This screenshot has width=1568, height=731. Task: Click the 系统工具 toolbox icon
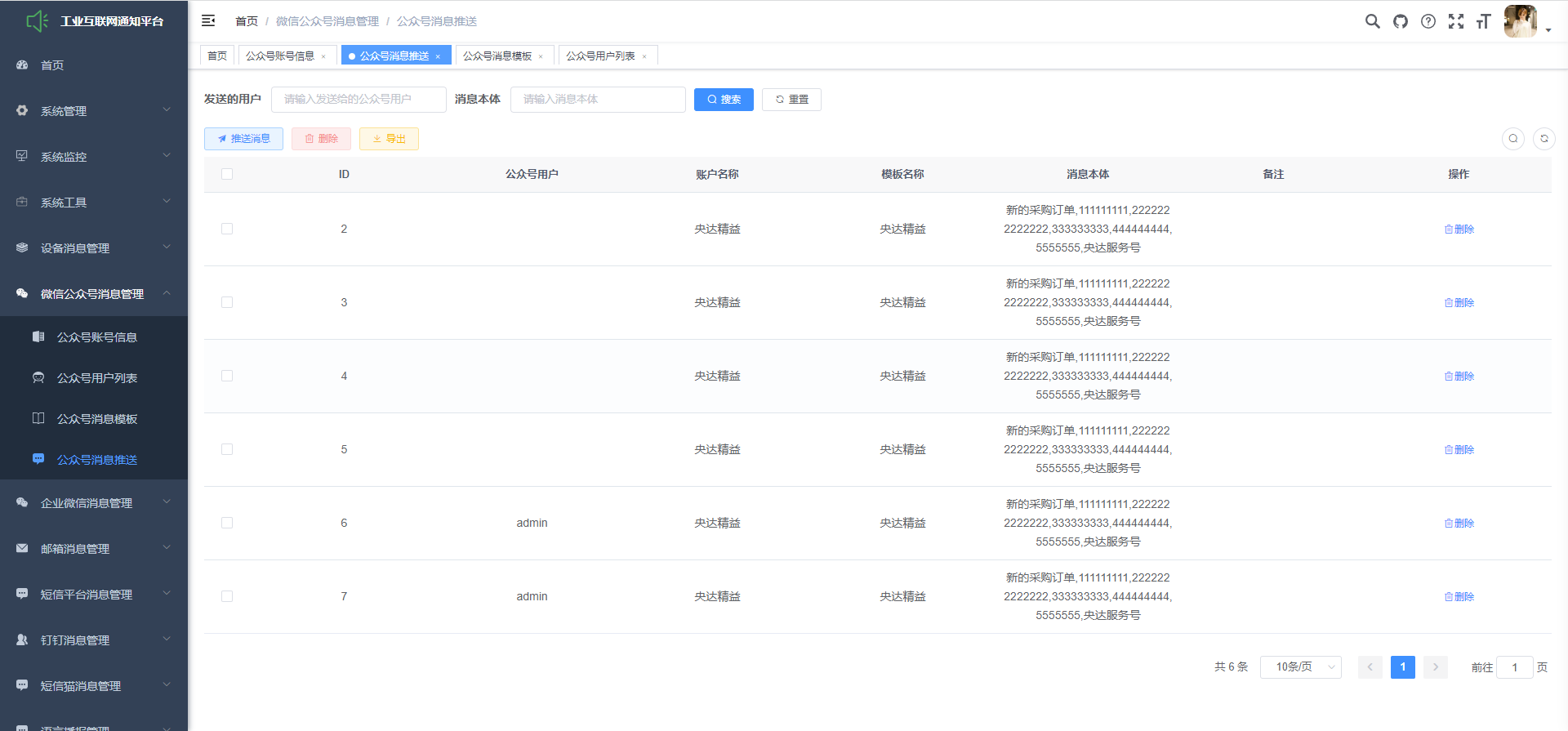[x=22, y=202]
